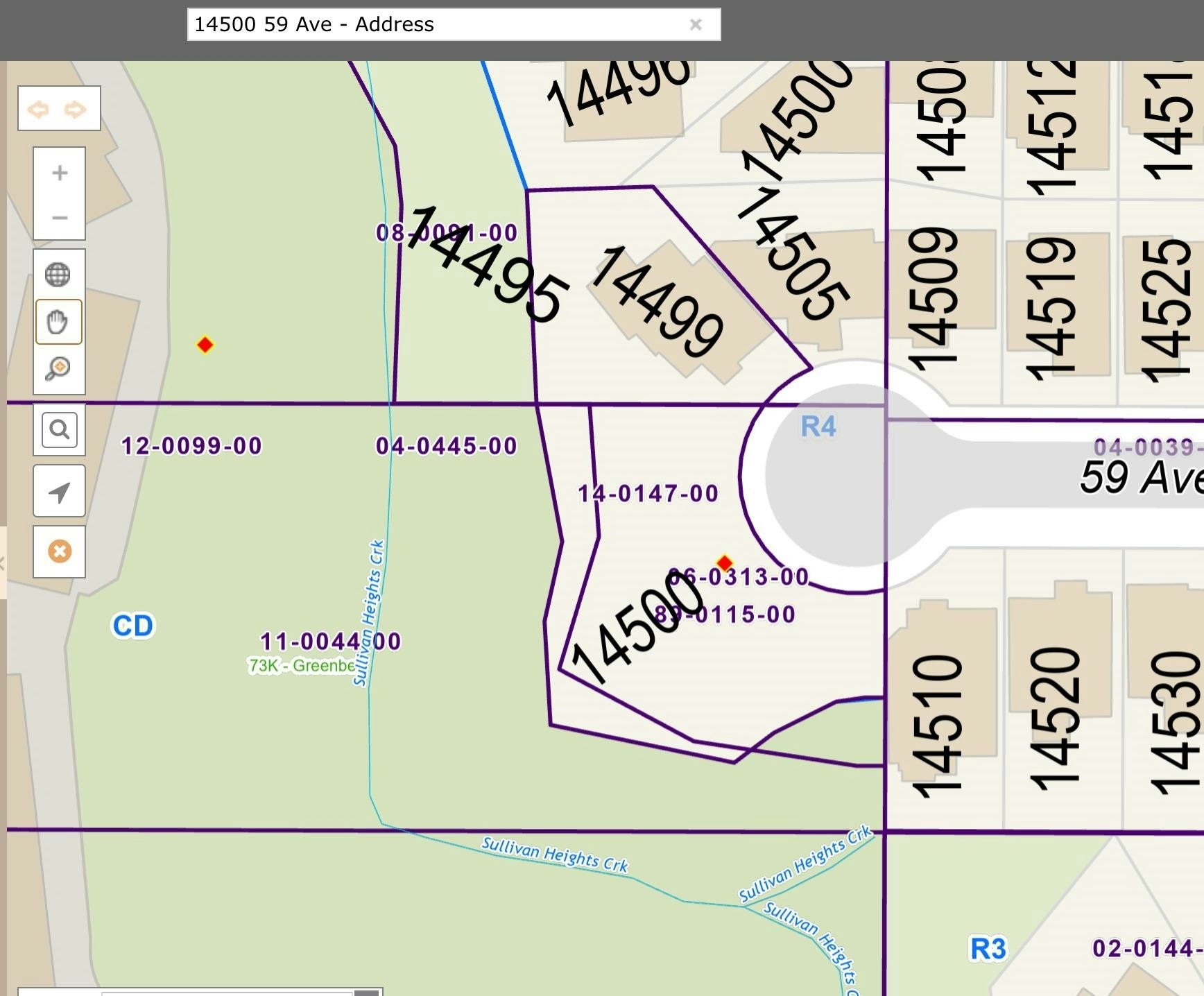Open the search magnifier tool
Image resolution: width=1204 pixels, height=996 pixels.
[x=60, y=429]
